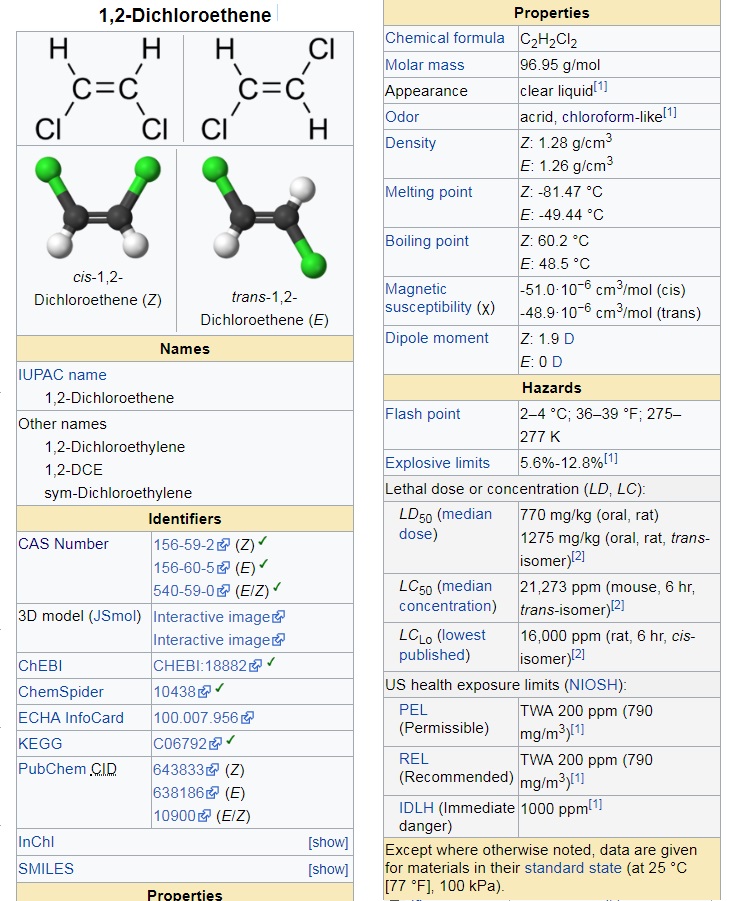The width and height of the screenshot is (731, 901).
Task: Follow the standard state link
Action: (x=573, y=868)
